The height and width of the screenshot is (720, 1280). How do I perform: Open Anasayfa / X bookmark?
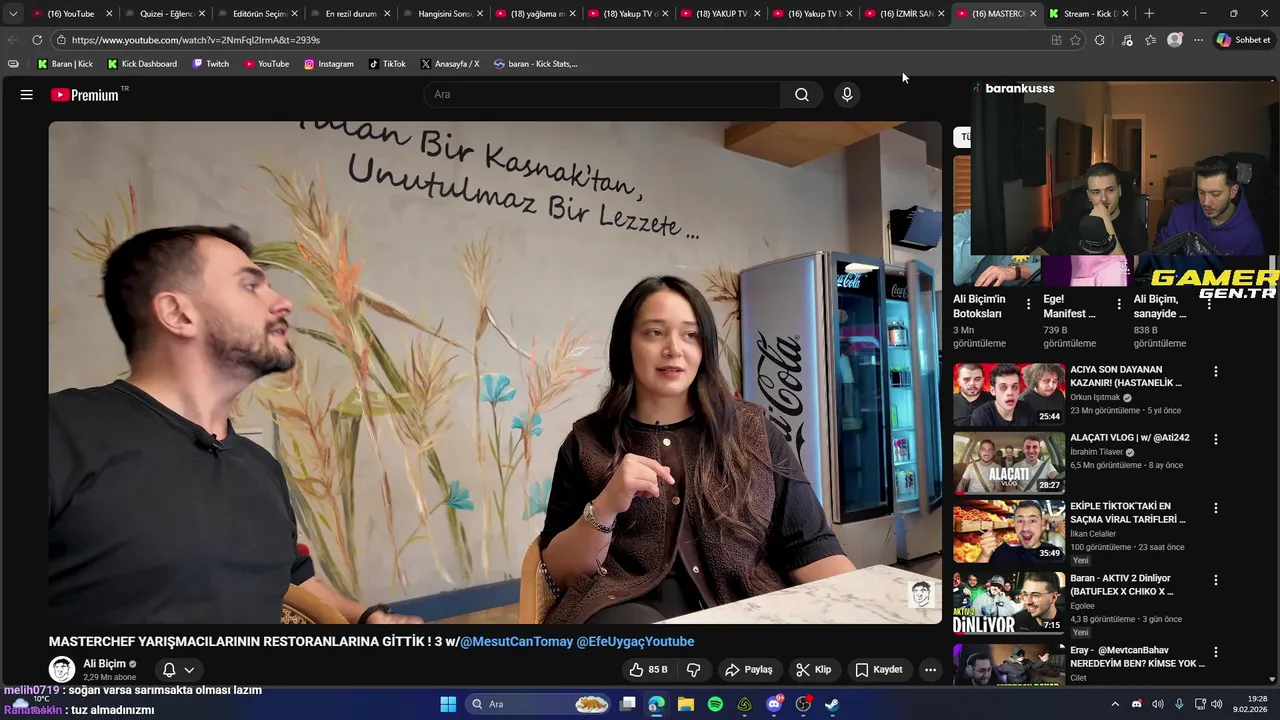coord(450,64)
